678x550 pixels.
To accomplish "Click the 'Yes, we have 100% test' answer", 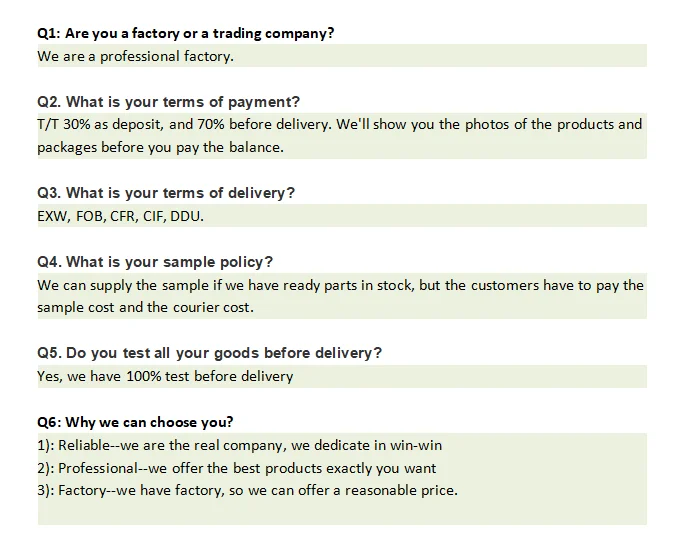I will tap(165, 376).
